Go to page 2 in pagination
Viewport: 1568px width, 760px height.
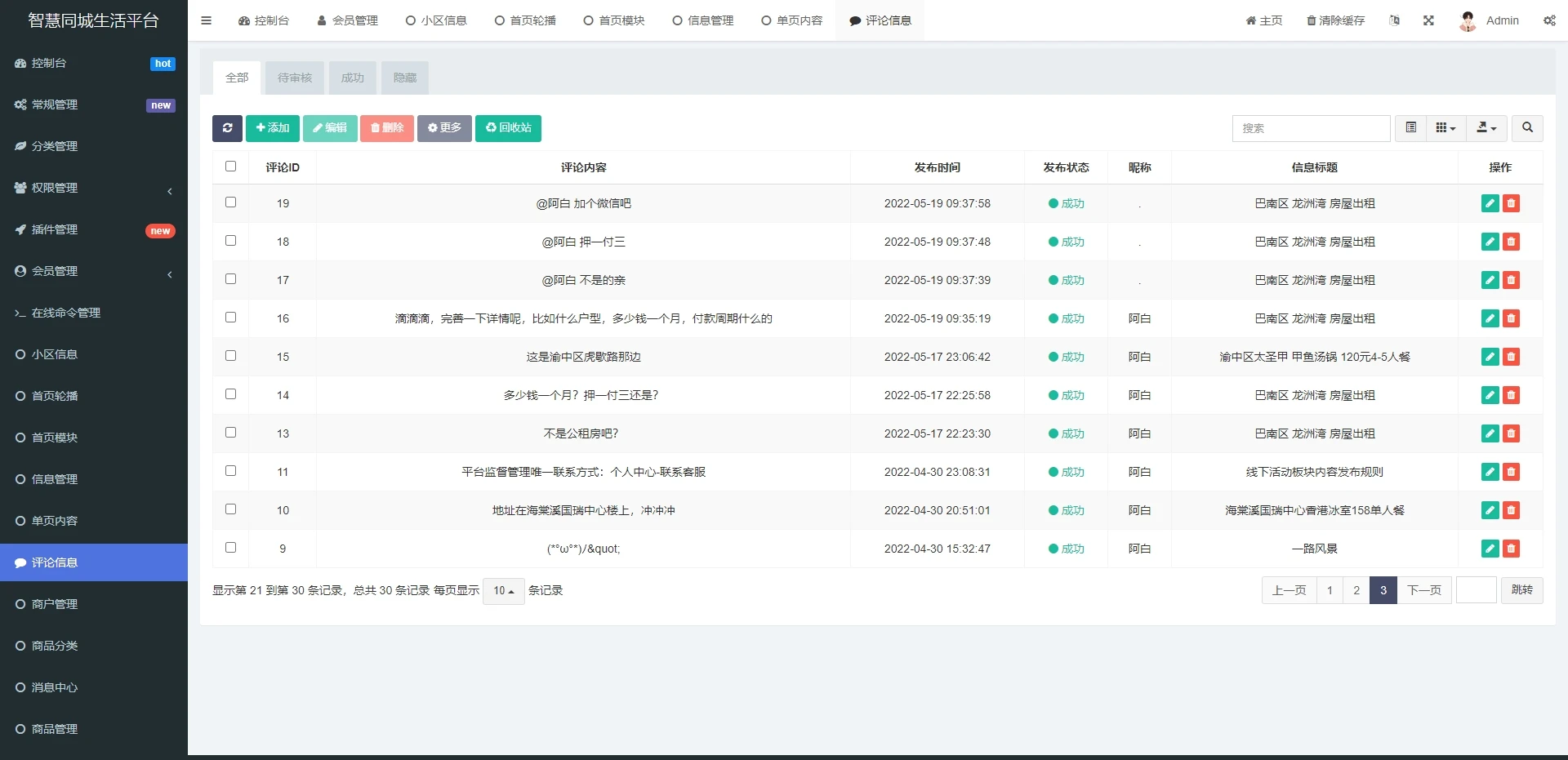click(1356, 590)
